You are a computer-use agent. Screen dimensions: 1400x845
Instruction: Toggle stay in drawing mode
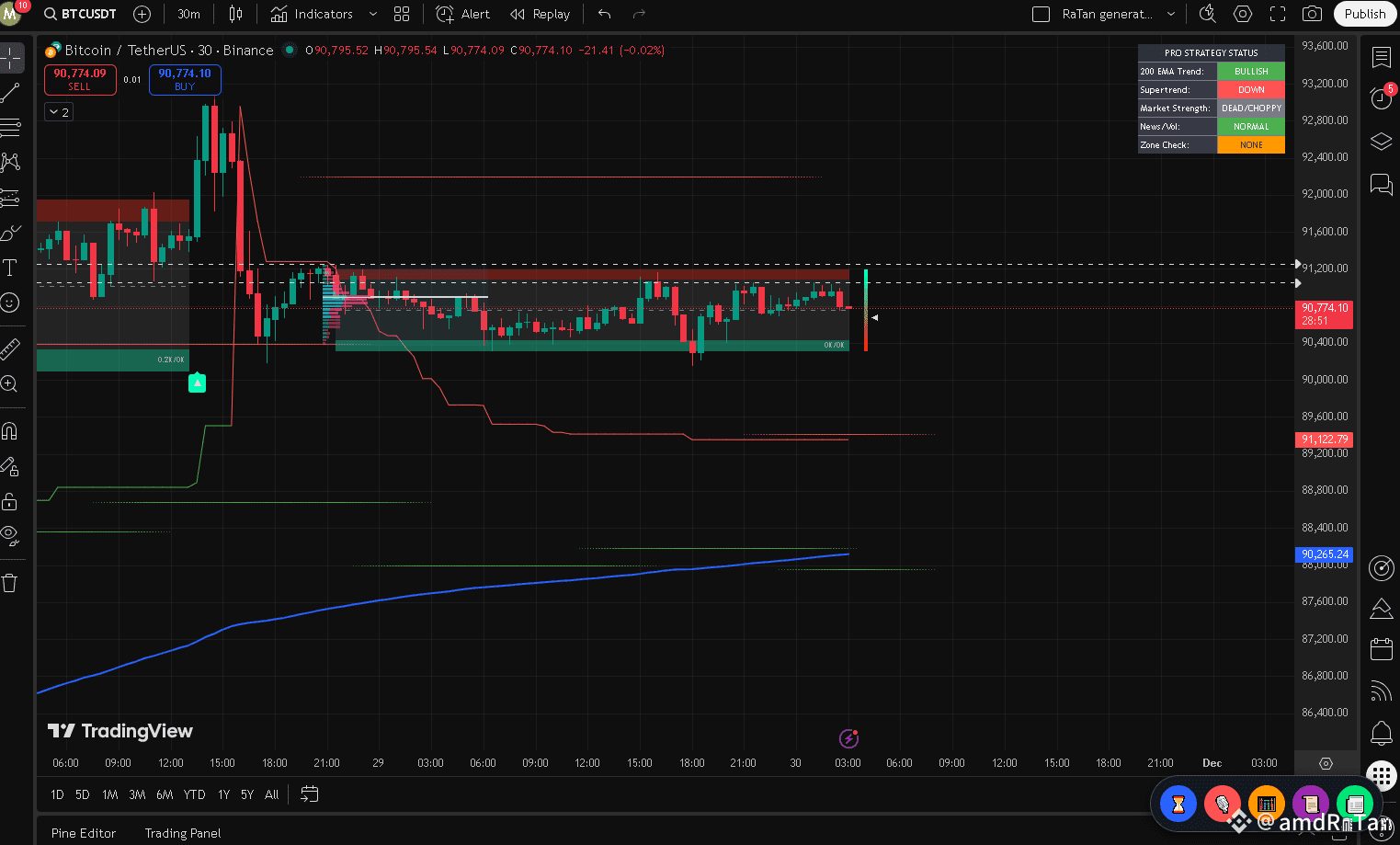[11, 466]
